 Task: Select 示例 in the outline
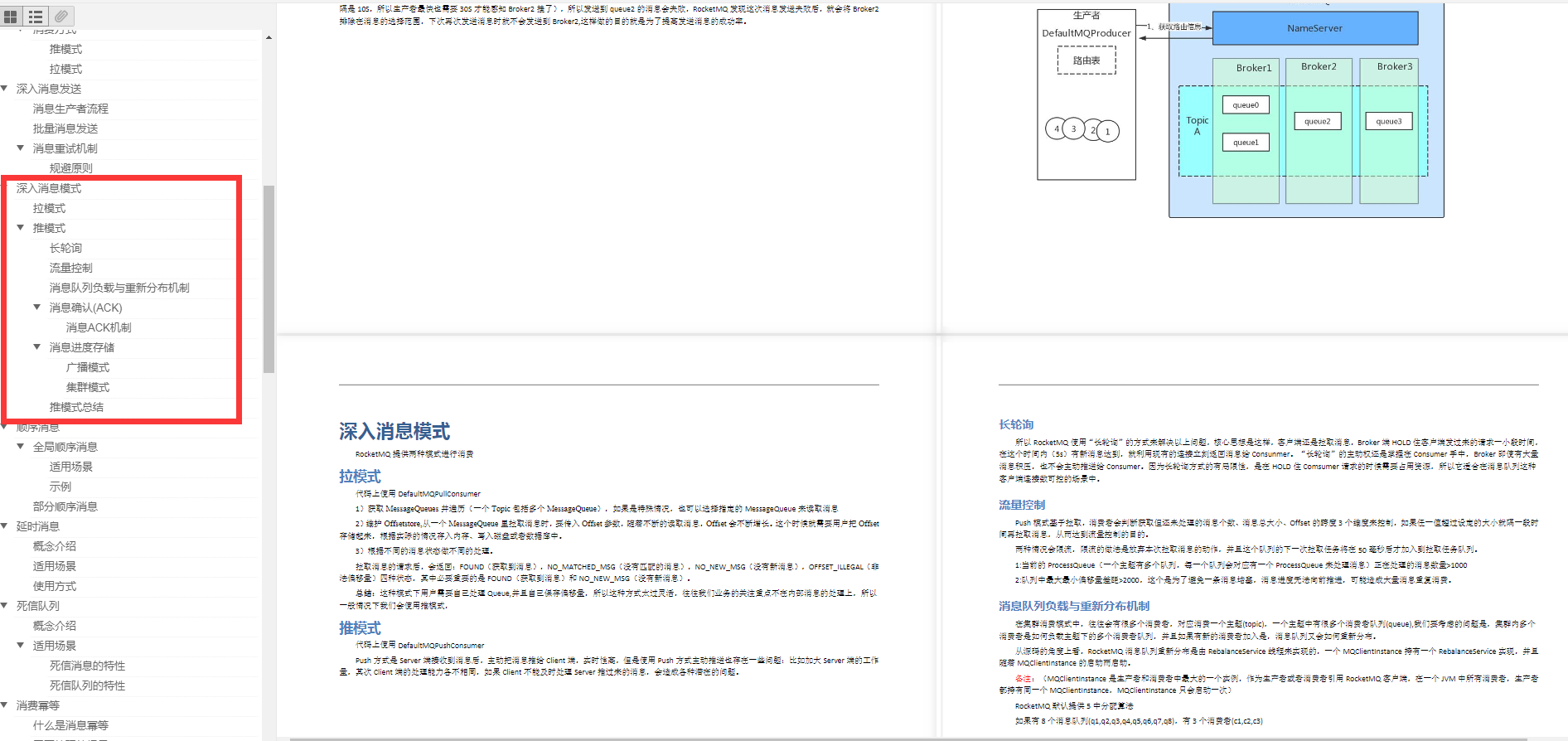click(x=60, y=487)
